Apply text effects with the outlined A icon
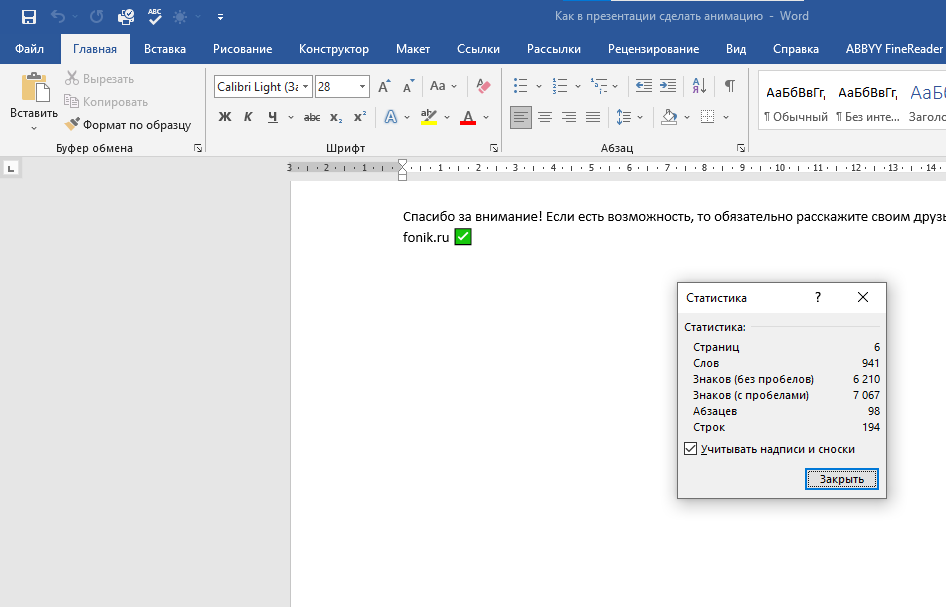This screenshot has height=607, width=946. pyautogui.click(x=391, y=117)
